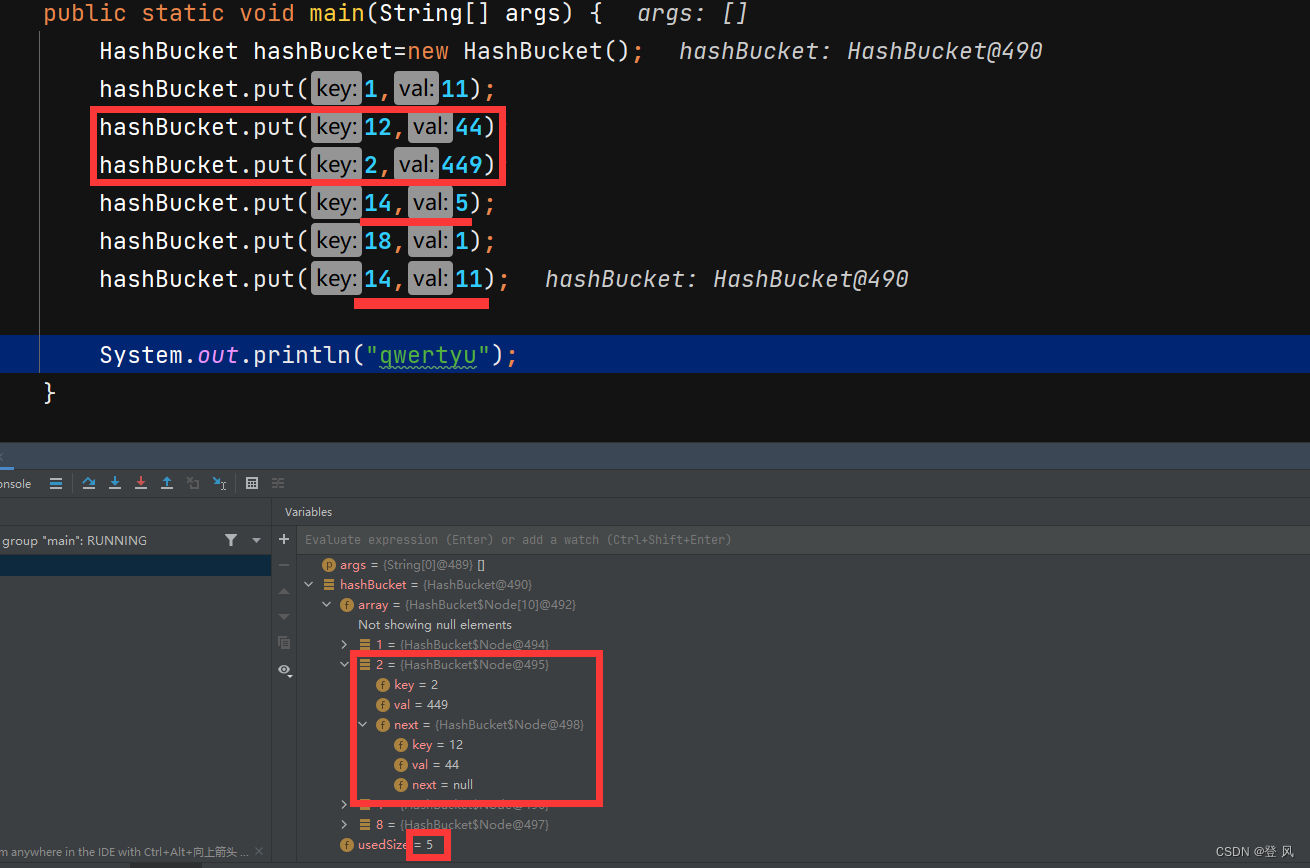The height and width of the screenshot is (868, 1310).
Task: Click the Drop Frame icon
Action: (193, 483)
